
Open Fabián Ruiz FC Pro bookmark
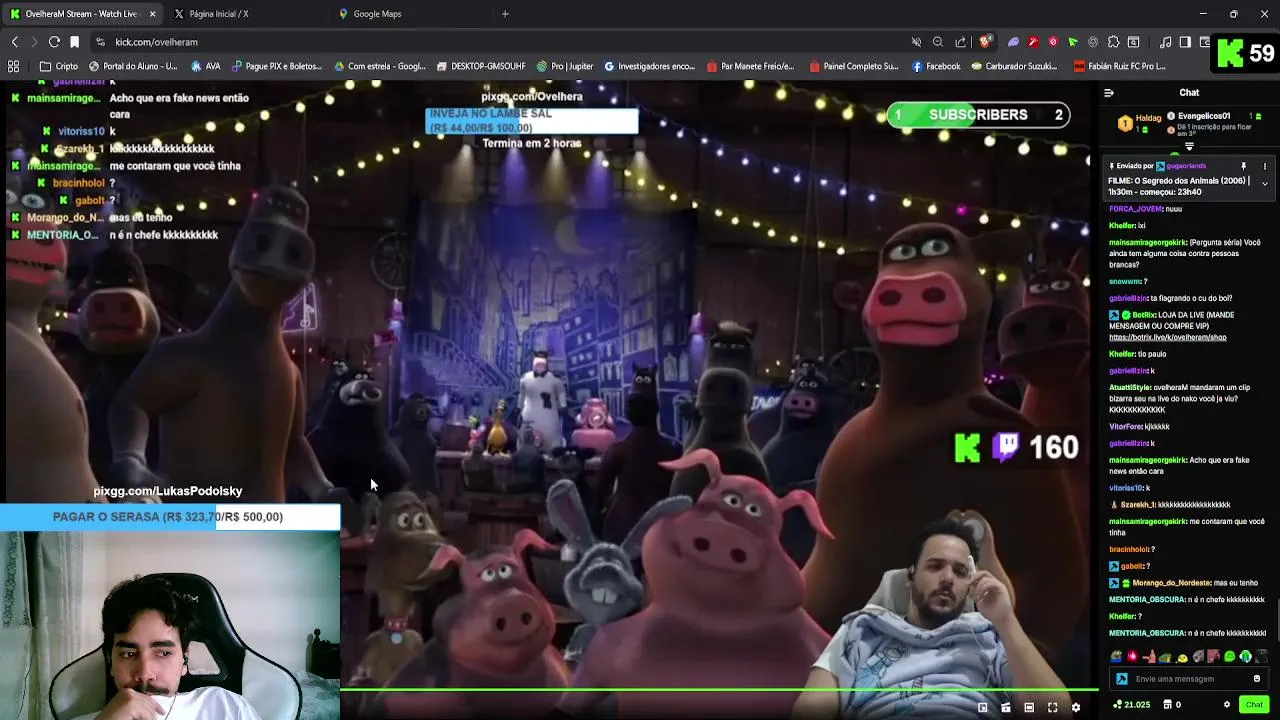click(1120, 66)
